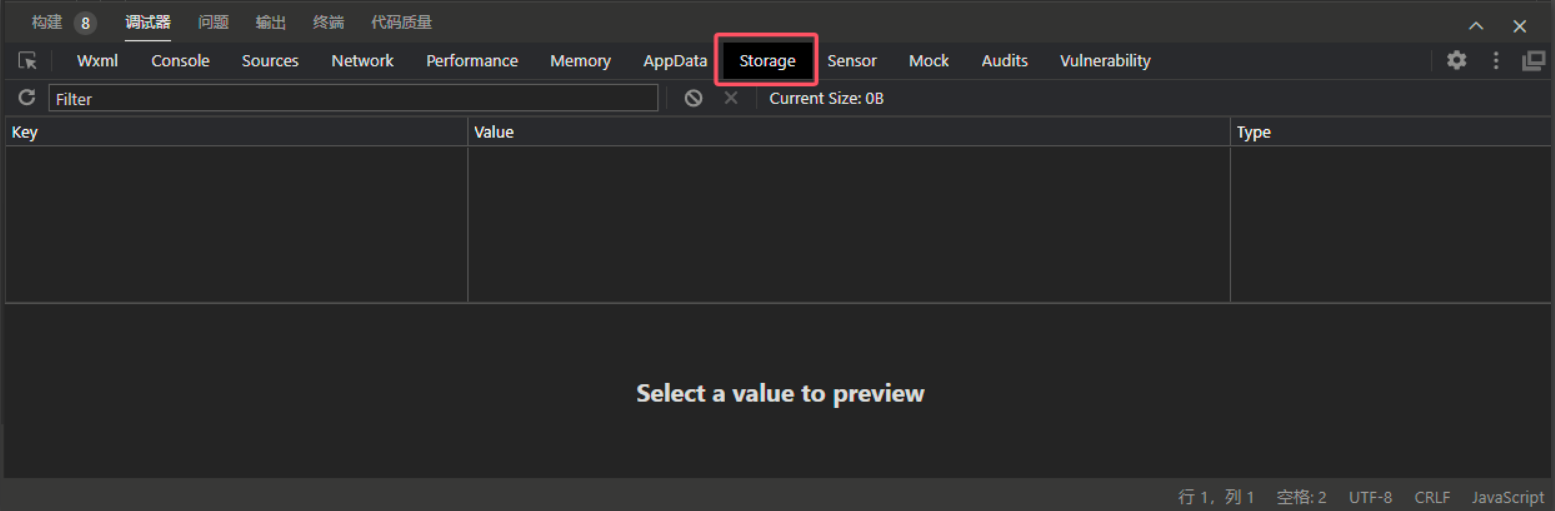The height and width of the screenshot is (511, 1555).
Task: Select the JavaScript language mode in status bar
Action: [x=1507, y=497]
